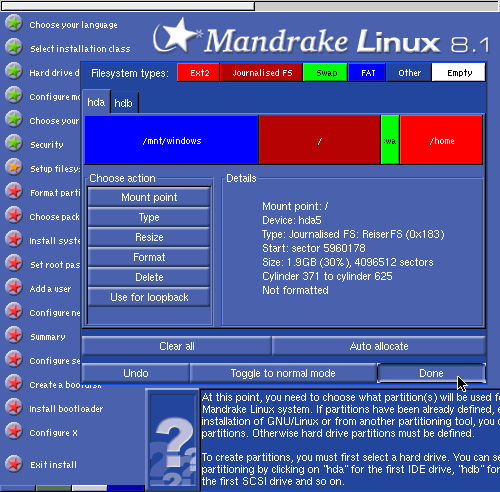Click the star icon beside Select installation class
The height and width of the screenshot is (492, 500).
(14, 47)
